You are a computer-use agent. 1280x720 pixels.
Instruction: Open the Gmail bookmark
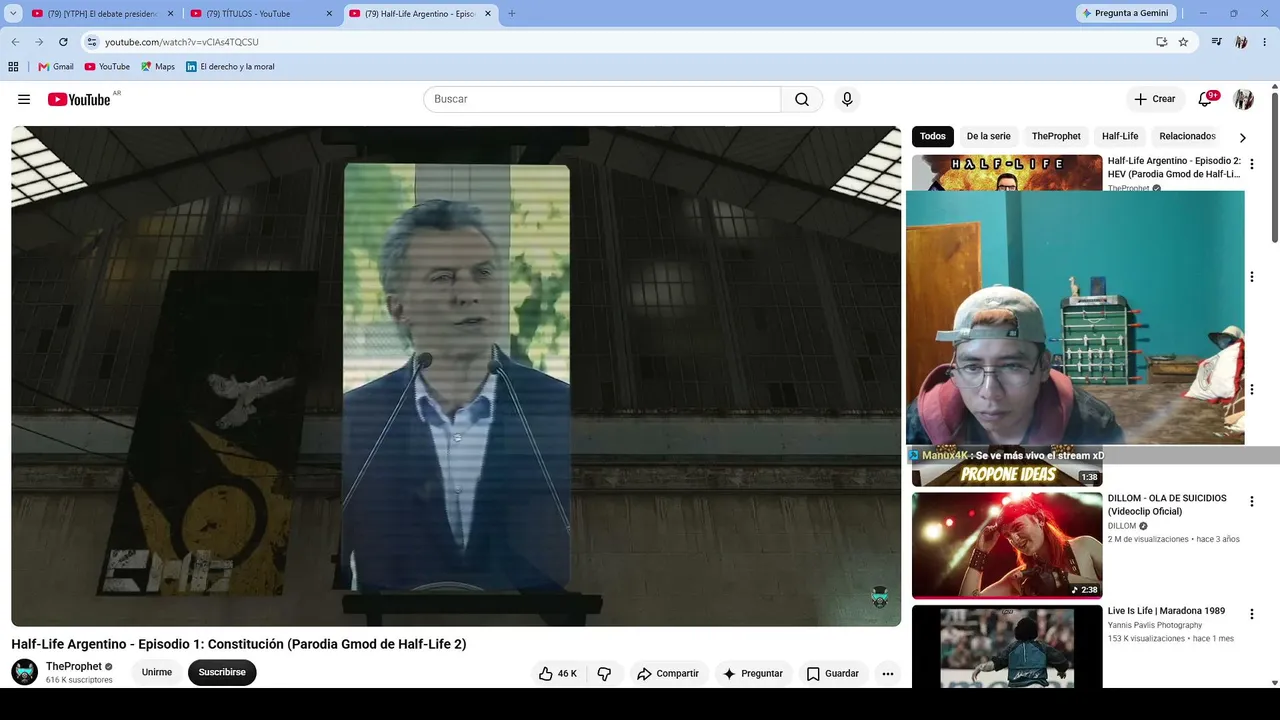click(56, 67)
